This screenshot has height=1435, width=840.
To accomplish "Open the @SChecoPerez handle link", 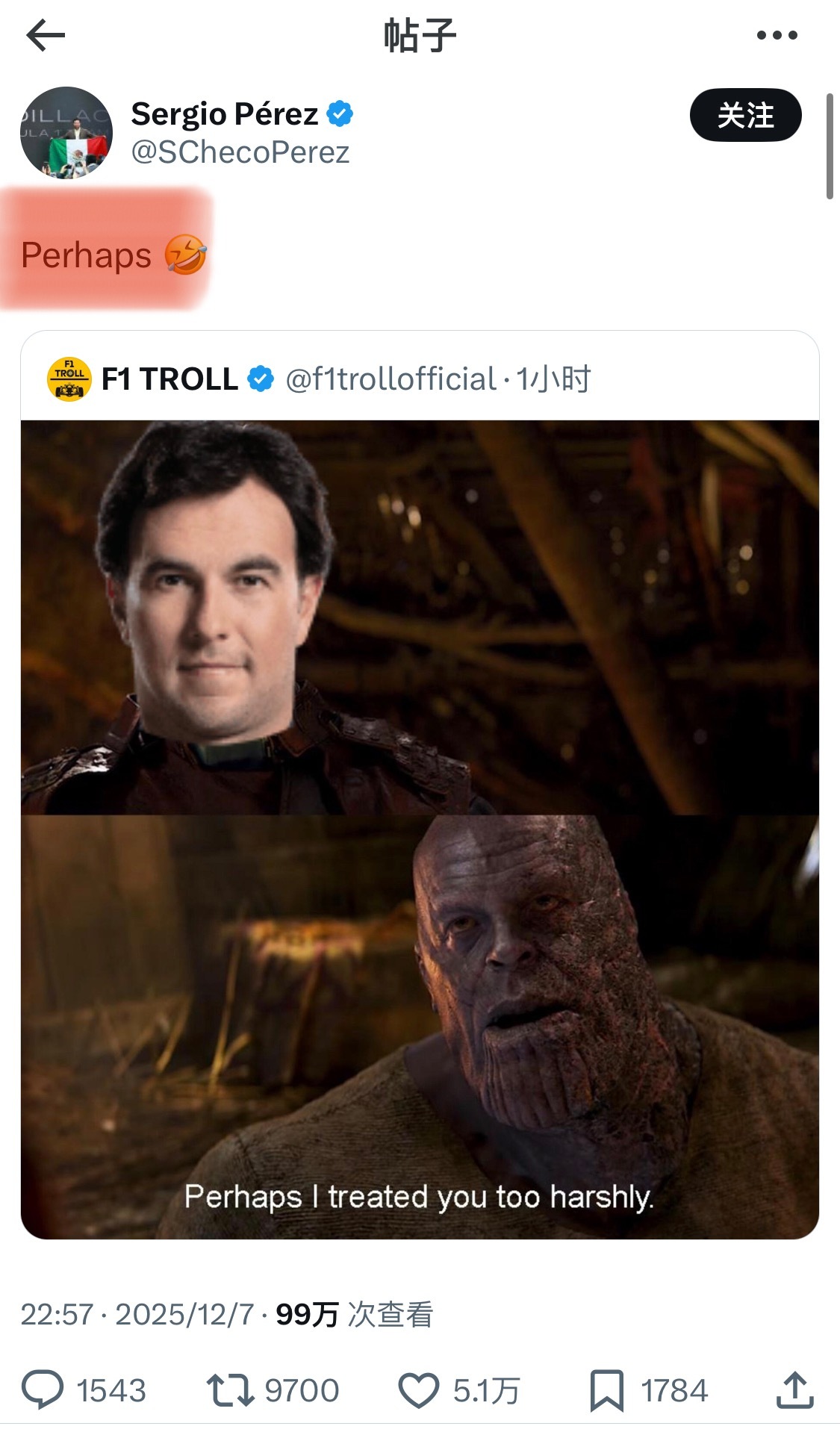I will pos(240,153).
